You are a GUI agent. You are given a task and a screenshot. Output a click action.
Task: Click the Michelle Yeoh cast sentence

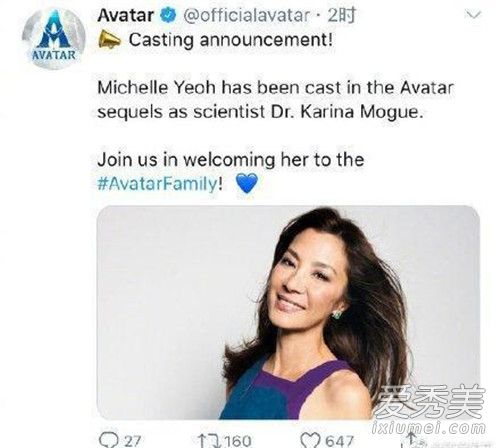[x=275, y=100]
